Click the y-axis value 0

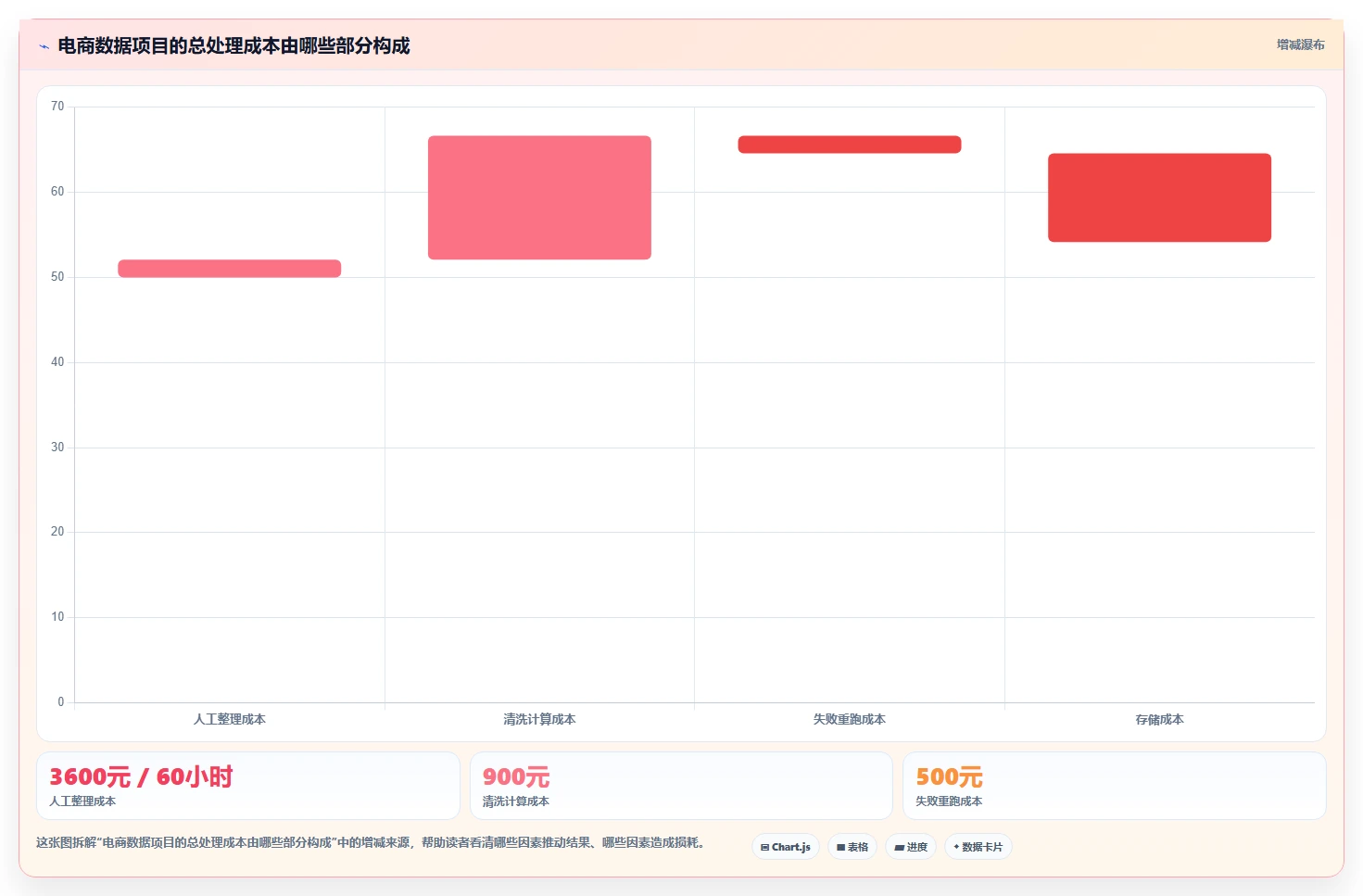[61, 702]
